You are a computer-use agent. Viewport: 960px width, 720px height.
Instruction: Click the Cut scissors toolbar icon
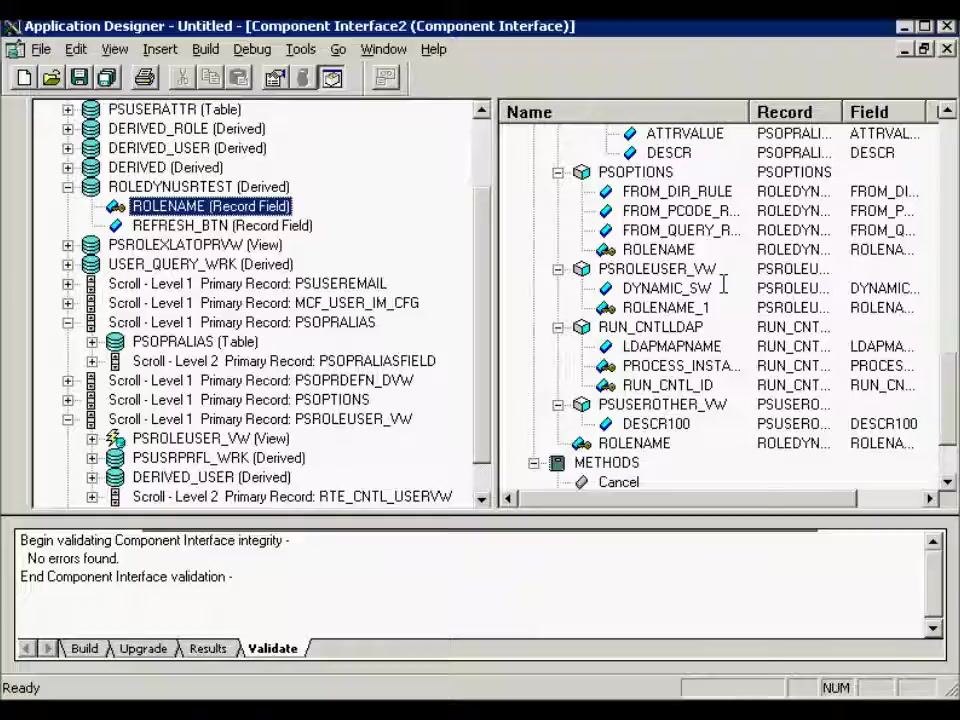[x=182, y=78]
